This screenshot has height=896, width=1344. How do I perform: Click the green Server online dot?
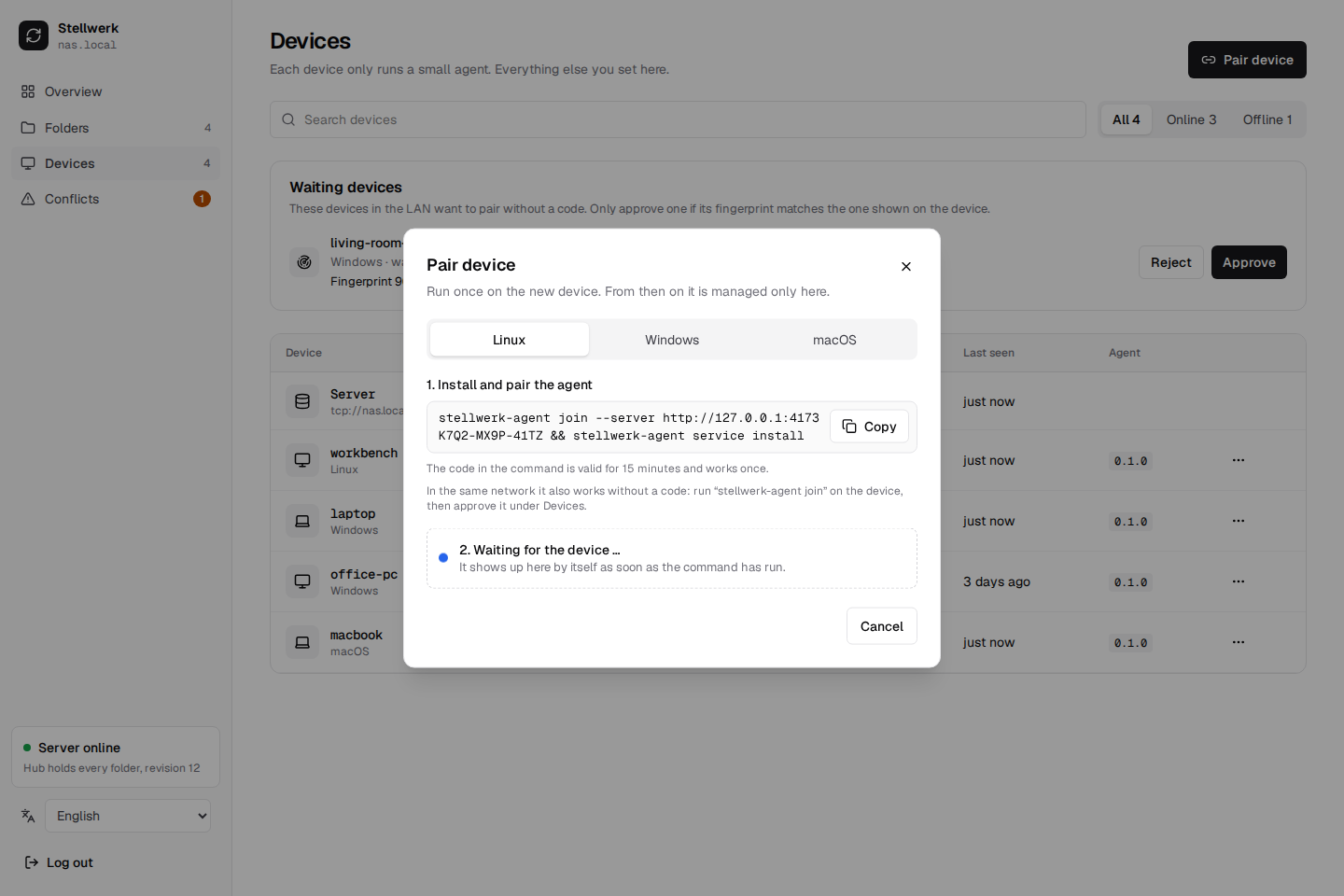coord(27,748)
